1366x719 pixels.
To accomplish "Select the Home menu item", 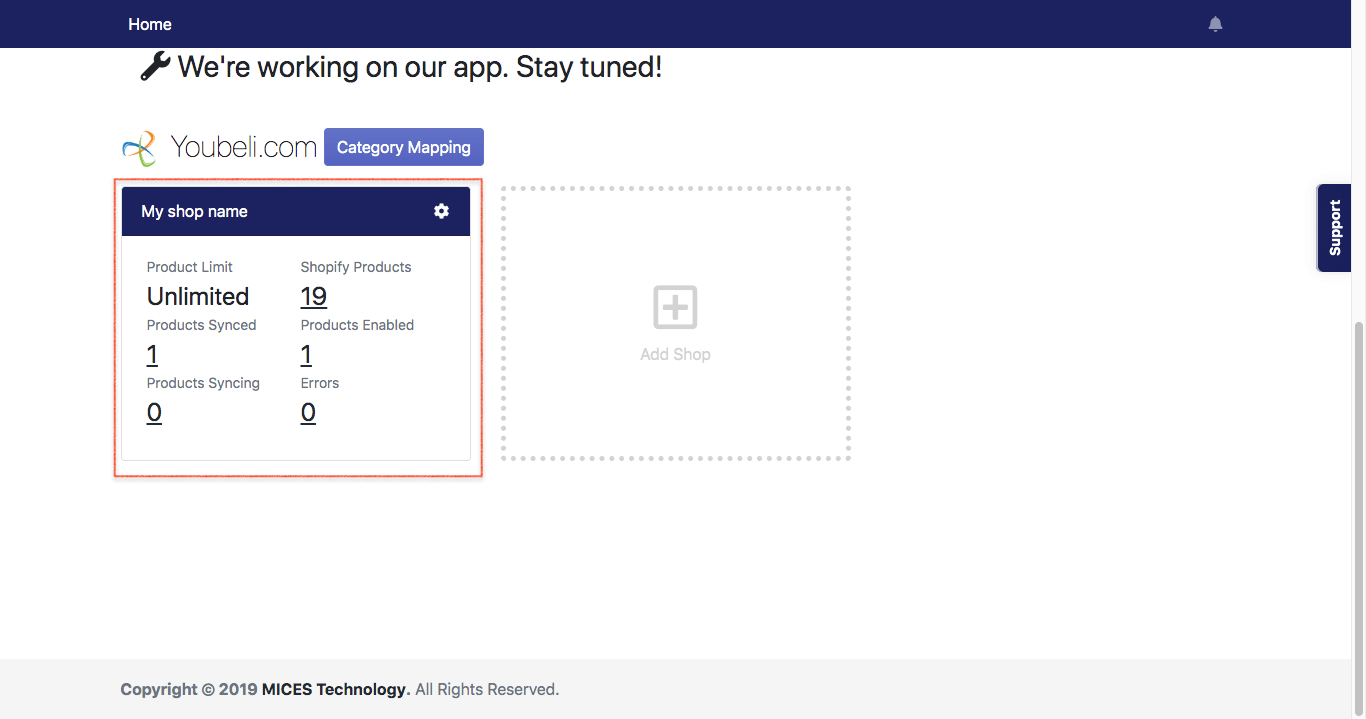I will [x=149, y=23].
